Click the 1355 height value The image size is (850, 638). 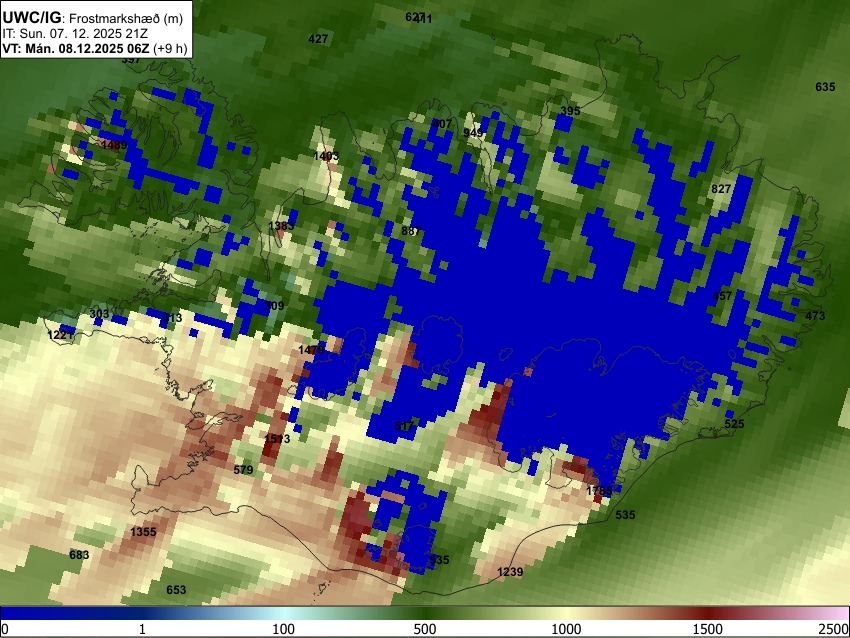143,532
